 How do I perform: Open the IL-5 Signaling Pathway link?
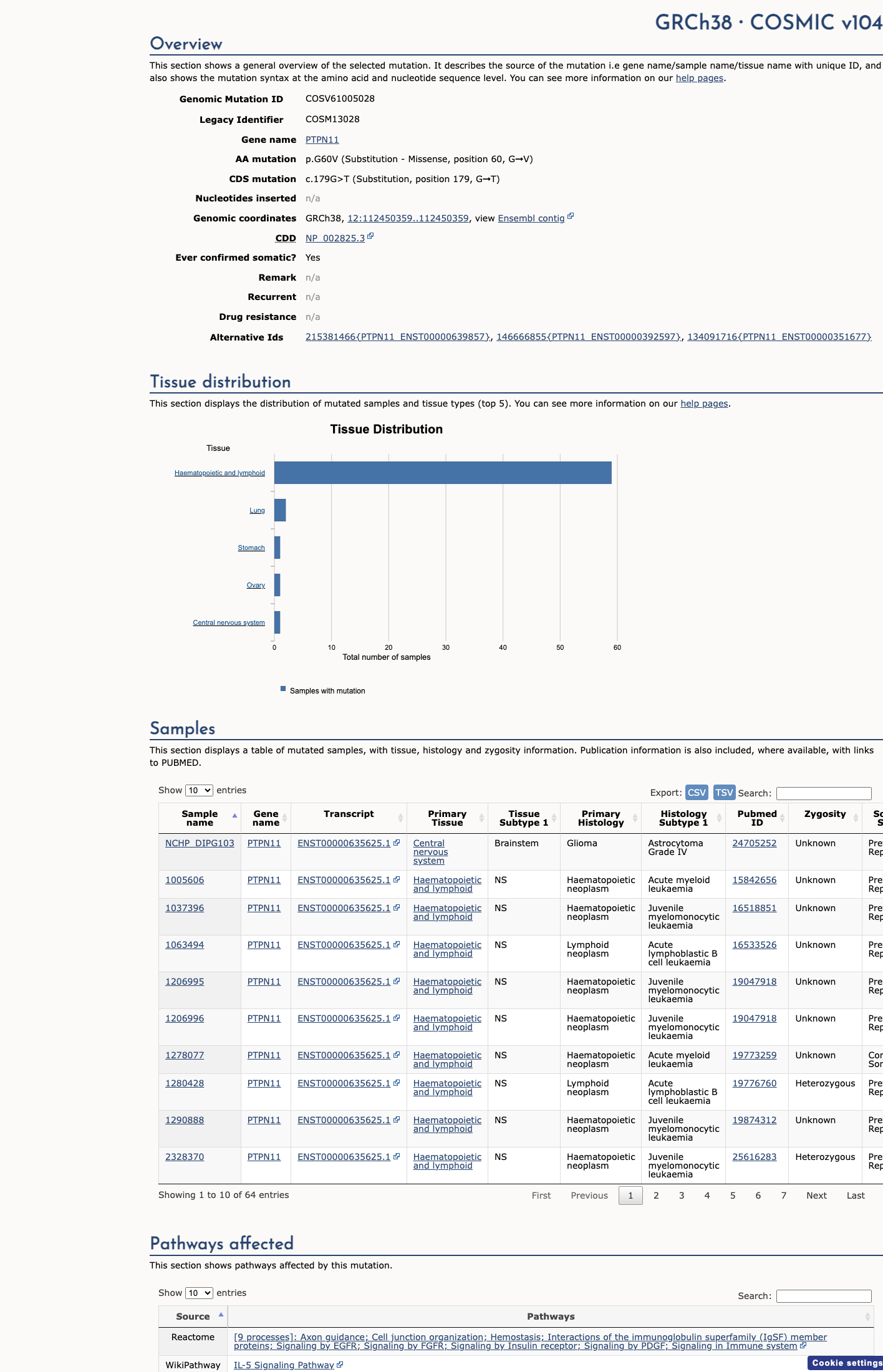pos(284,1365)
